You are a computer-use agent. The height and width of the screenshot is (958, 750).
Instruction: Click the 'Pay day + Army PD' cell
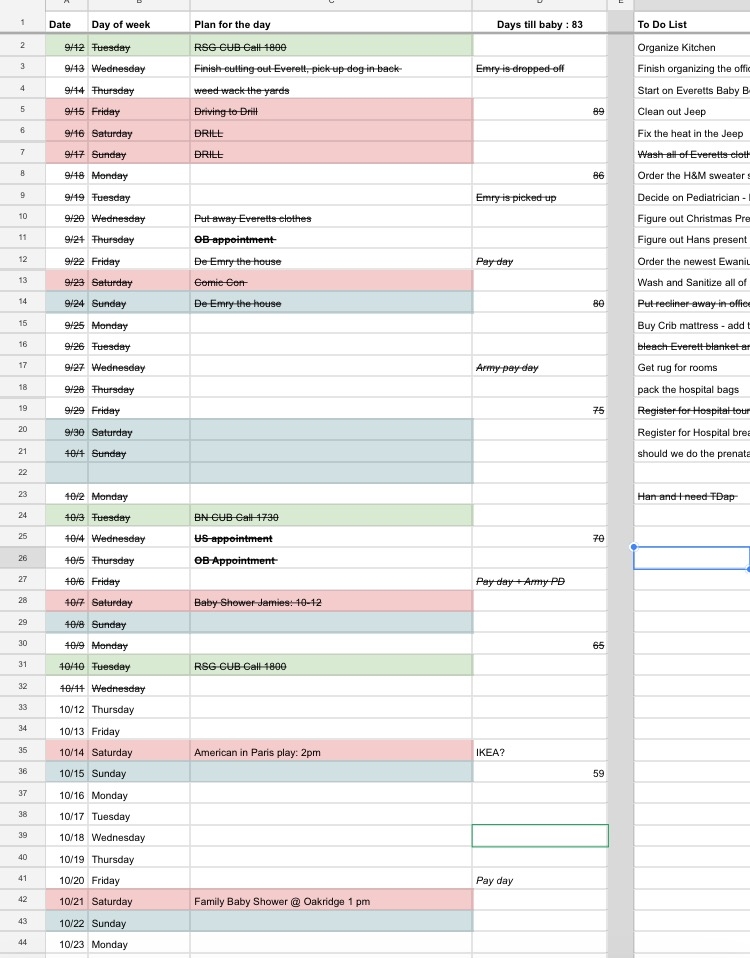pos(540,581)
